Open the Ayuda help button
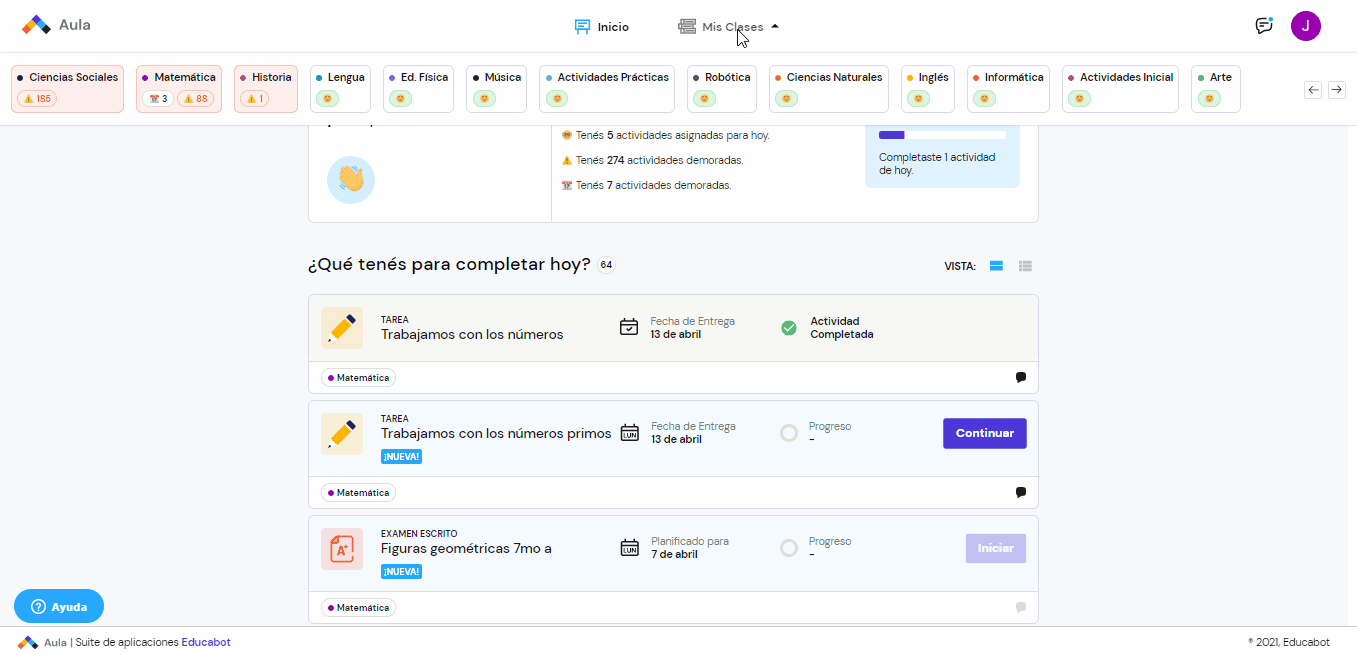Viewport: 1357px width, 655px height. 59,606
